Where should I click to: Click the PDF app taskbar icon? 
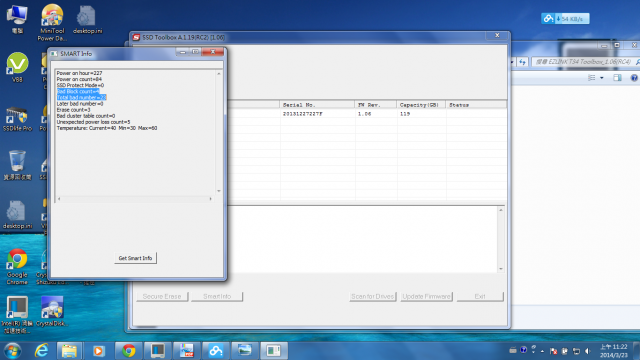click(x=187, y=351)
